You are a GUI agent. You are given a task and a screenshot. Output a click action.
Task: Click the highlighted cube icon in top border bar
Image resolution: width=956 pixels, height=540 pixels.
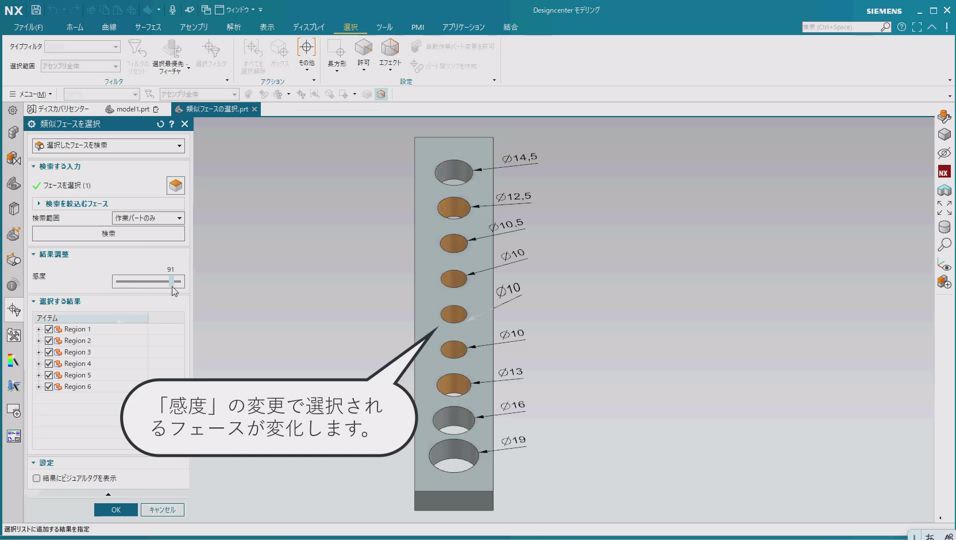tap(381, 94)
